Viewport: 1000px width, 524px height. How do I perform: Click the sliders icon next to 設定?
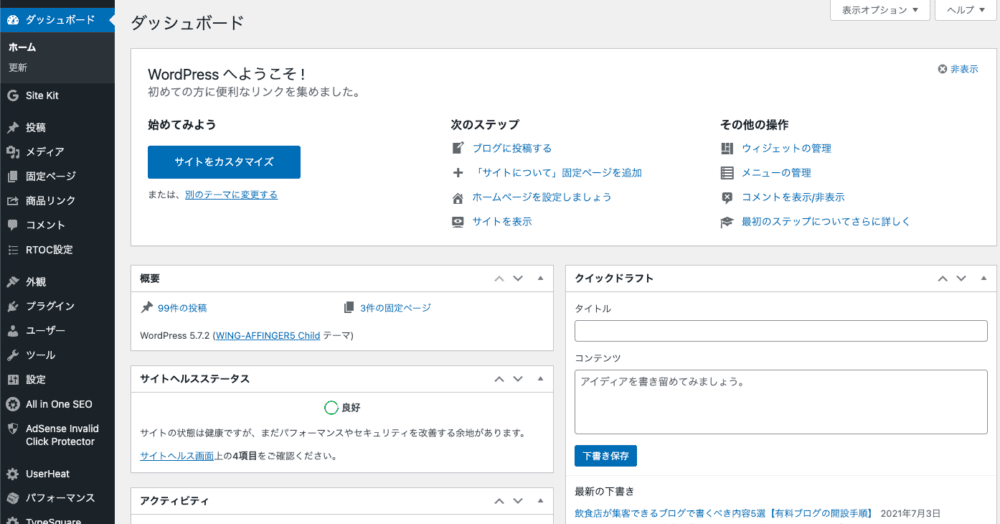13,380
